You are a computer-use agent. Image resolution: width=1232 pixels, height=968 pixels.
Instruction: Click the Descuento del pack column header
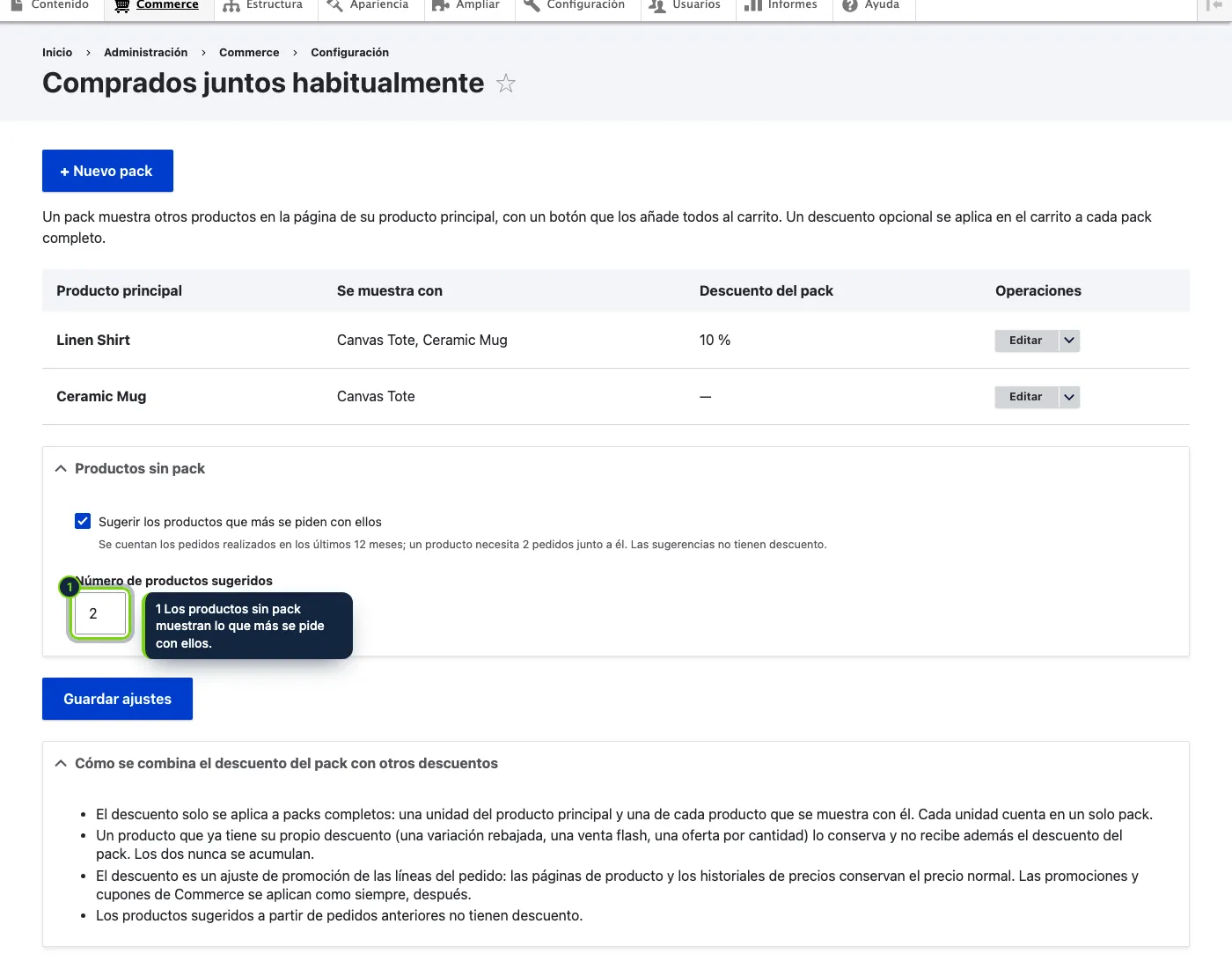click(x=766, y=291)
